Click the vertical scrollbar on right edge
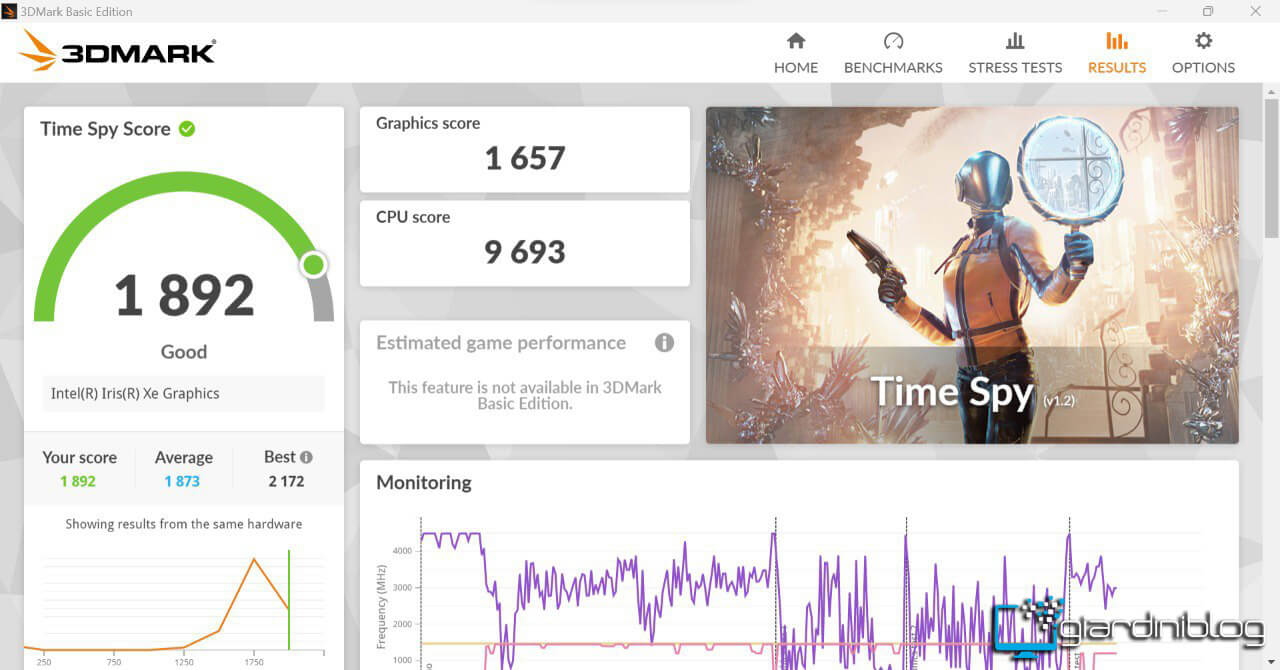 (x=1271, y=170)
